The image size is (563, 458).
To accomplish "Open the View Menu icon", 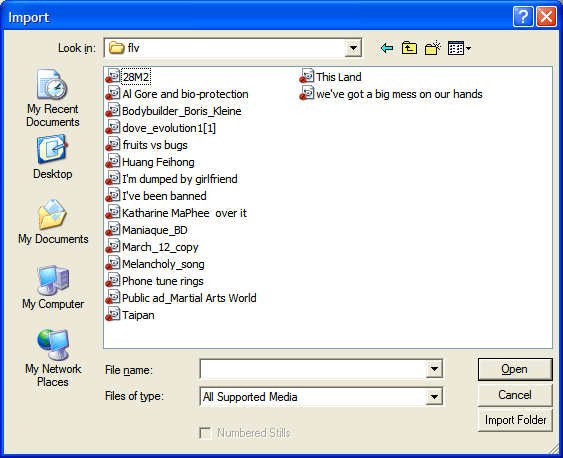I will 459,48.
